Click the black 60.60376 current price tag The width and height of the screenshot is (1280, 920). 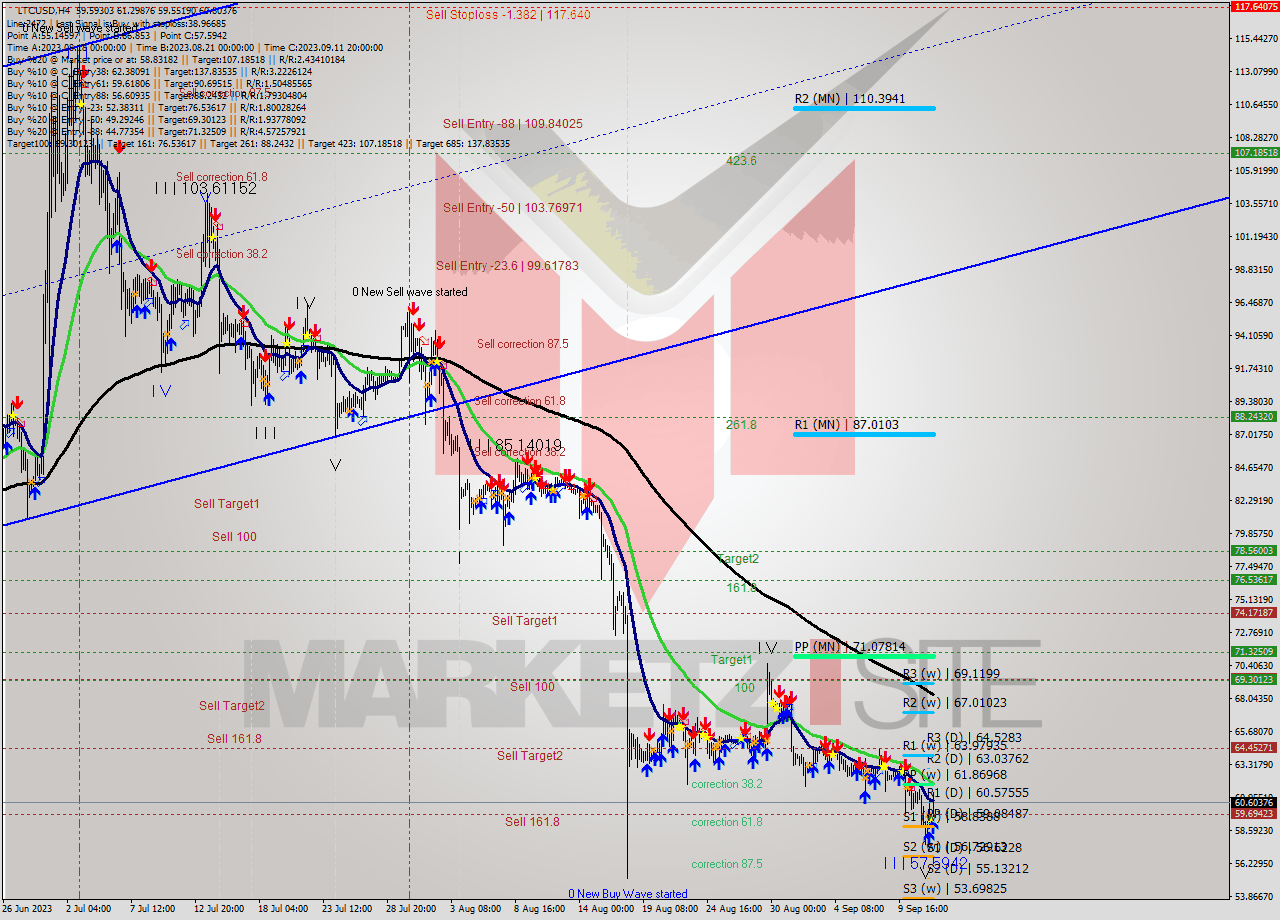1254,802
